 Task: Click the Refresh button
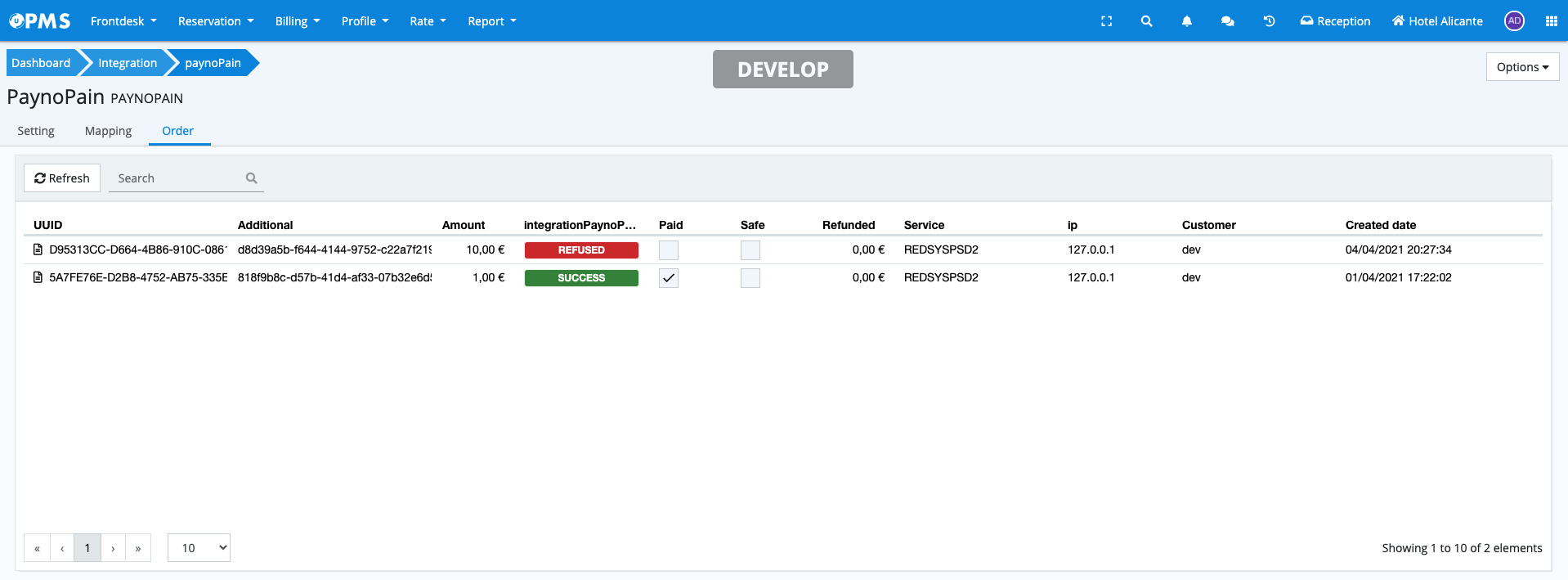[x=62, y=178]
